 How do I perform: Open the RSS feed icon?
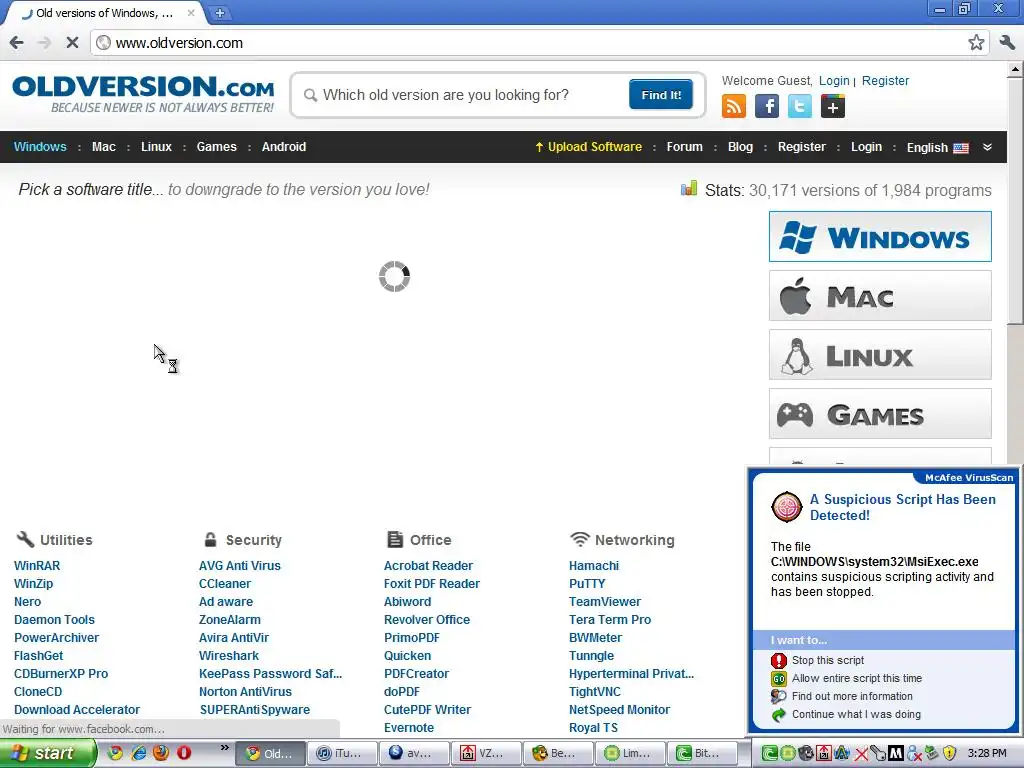click(733, 106)
